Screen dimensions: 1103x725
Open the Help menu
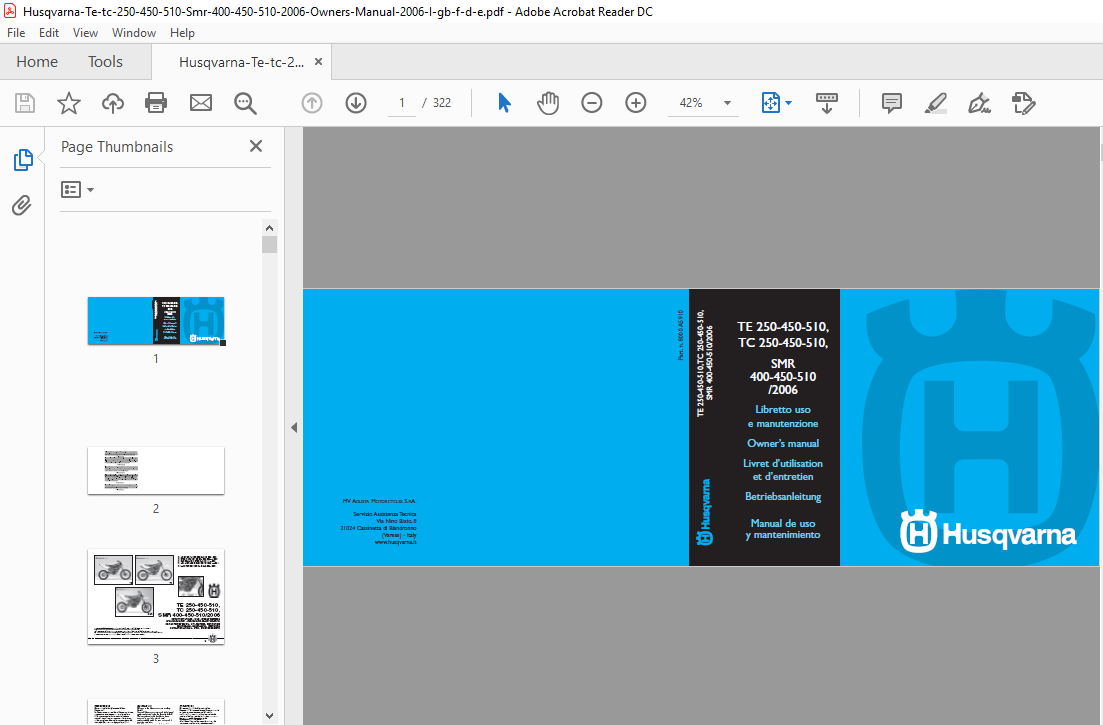[x=182, y=33]
